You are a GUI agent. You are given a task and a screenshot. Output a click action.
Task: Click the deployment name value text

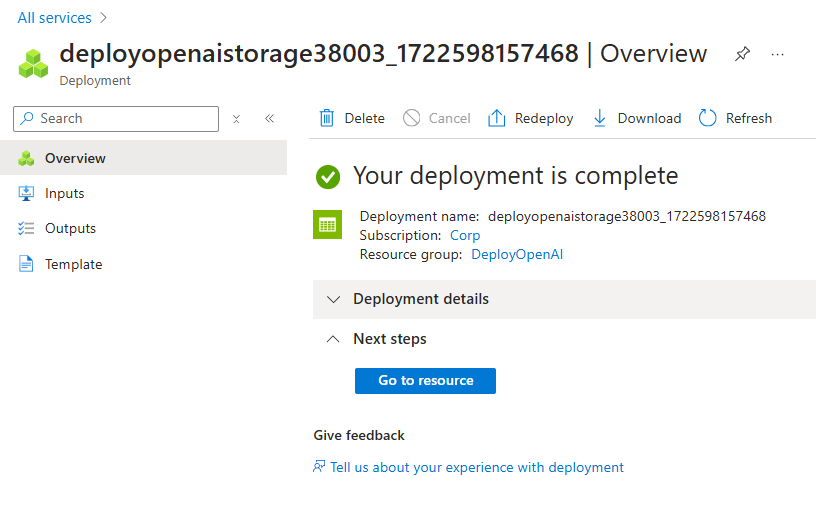pos(627,216)
